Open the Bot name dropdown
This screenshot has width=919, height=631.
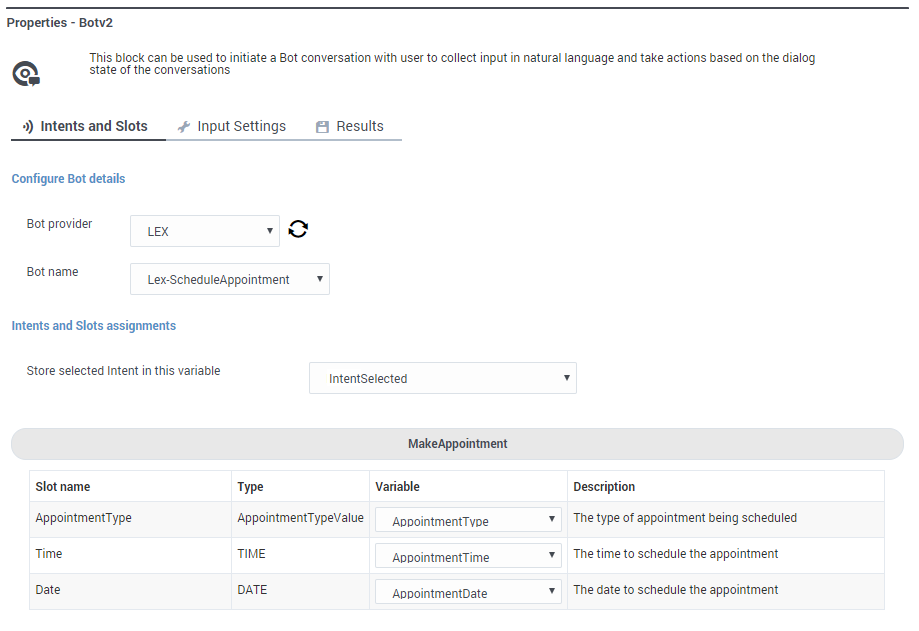coord(230,280)
